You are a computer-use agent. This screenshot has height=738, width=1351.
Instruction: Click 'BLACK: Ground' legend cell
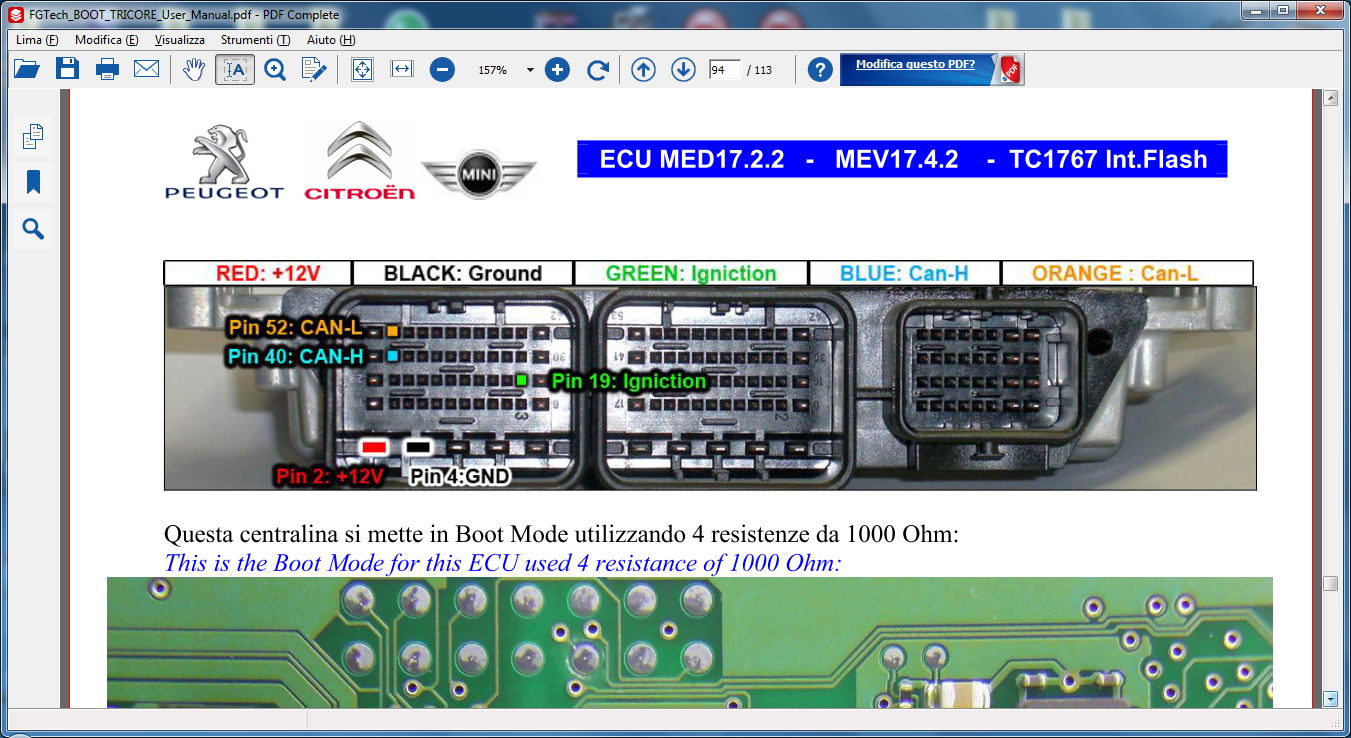pos(463,273)
